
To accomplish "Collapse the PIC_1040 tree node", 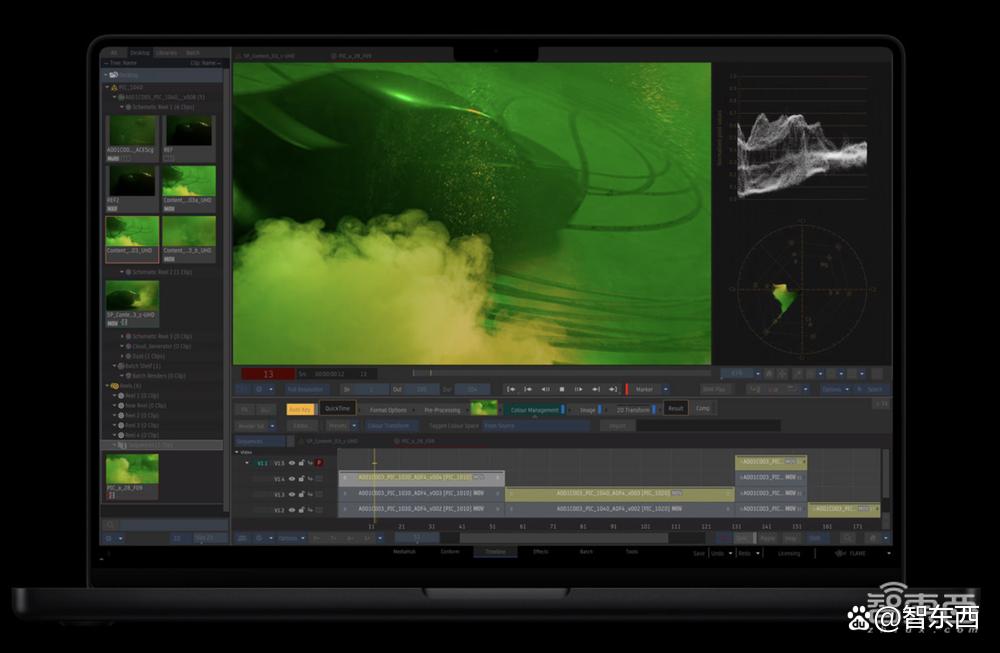I will tap(108, 87).
